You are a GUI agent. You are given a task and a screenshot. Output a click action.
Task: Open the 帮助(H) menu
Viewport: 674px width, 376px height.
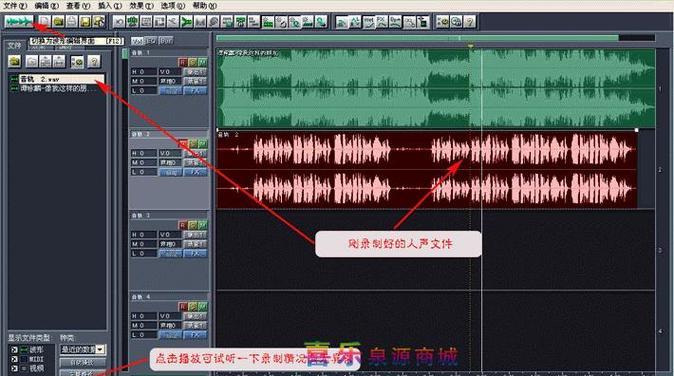tap(204, 6)
